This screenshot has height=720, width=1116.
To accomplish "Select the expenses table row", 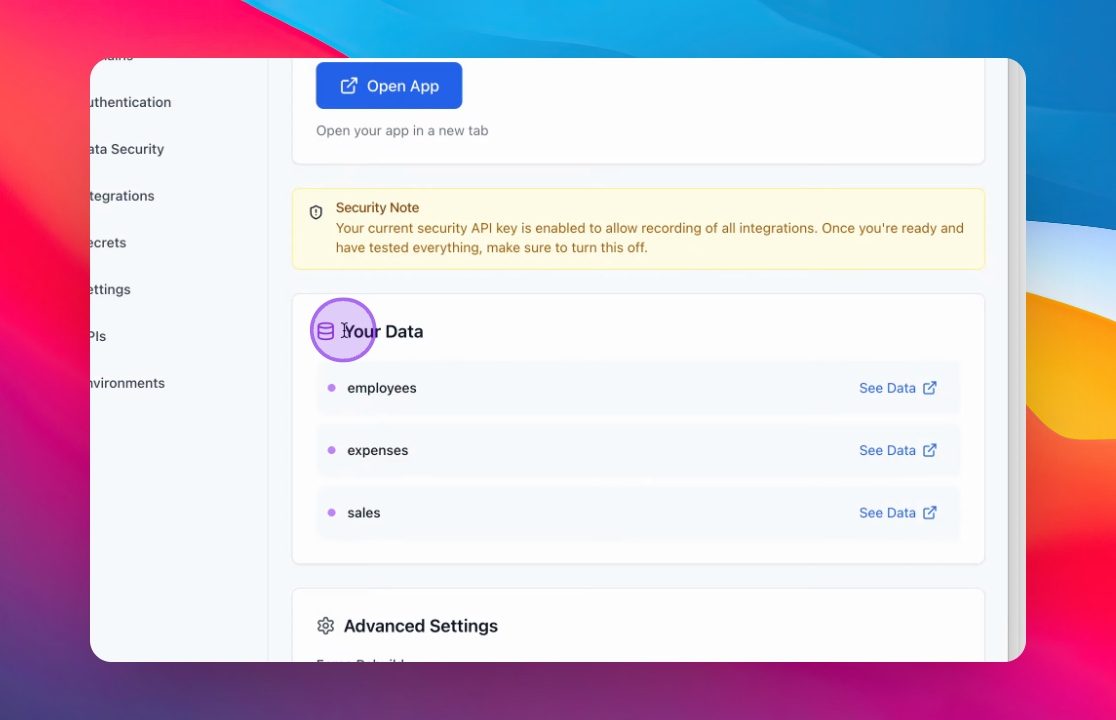I will click(x=638, y=450).
